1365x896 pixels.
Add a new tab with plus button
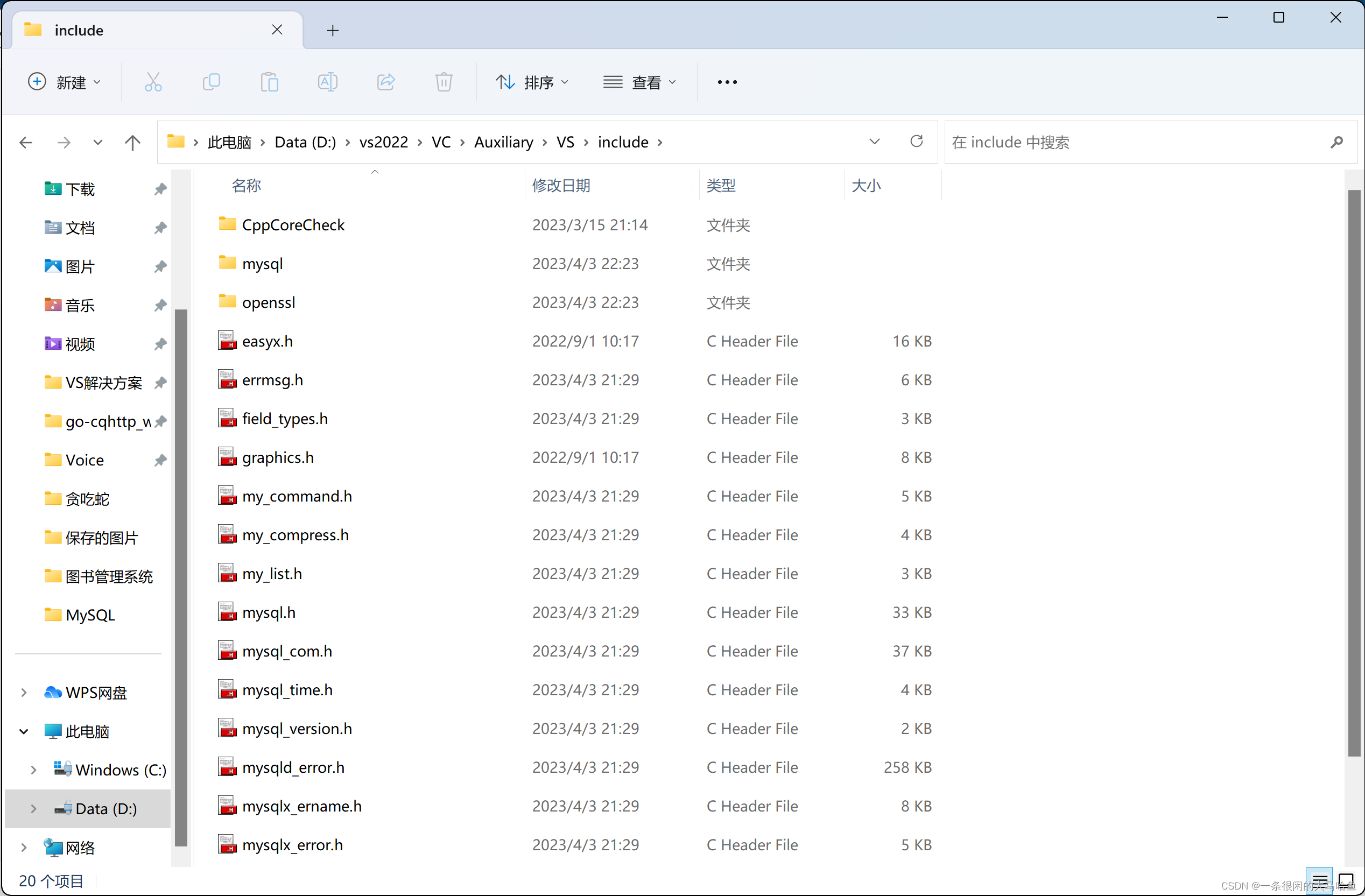pos(333,30)
